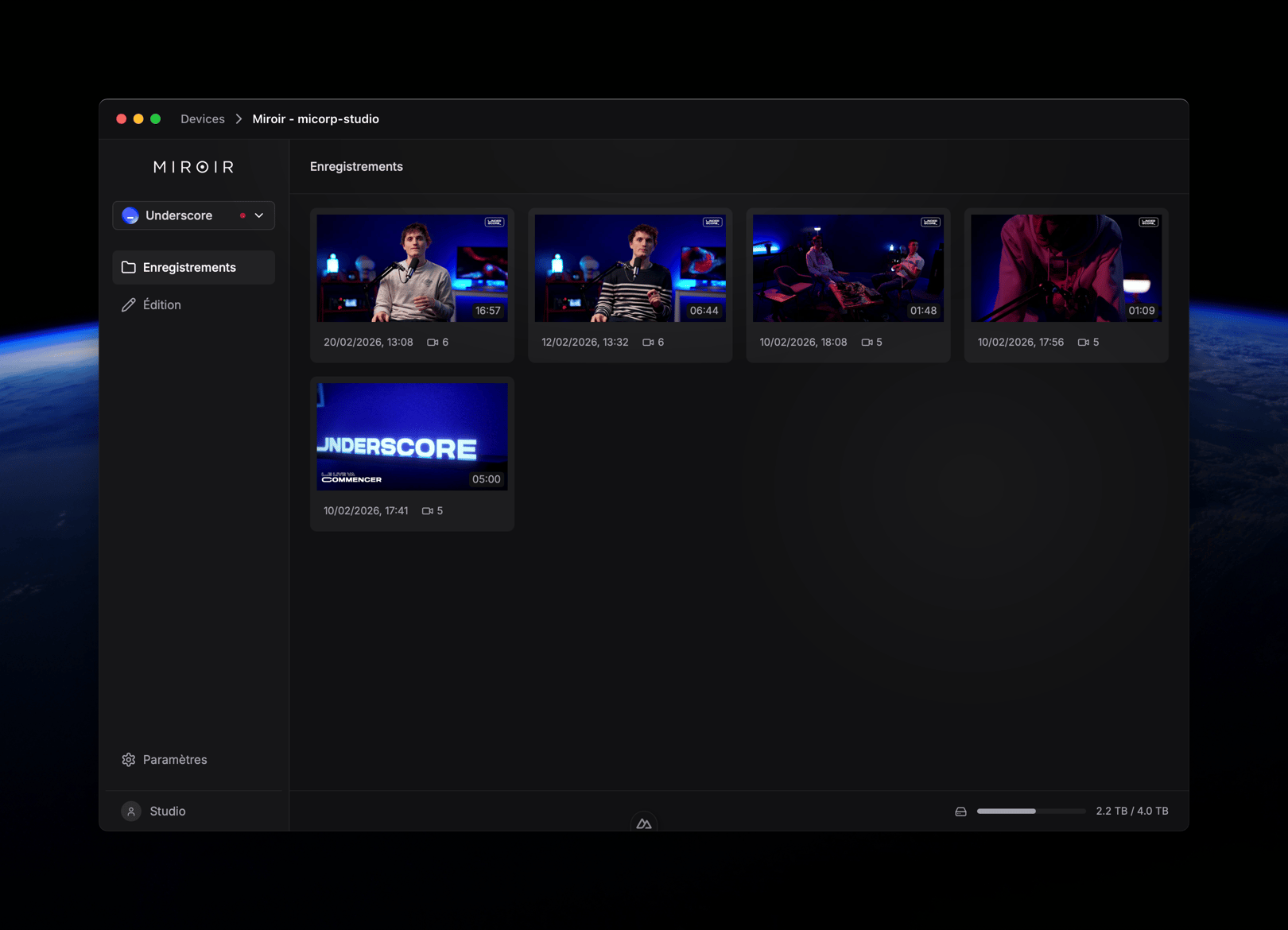Click the logo icon at the bottom center
This screenshot has width=1288, height=930.
coord(645,823)
